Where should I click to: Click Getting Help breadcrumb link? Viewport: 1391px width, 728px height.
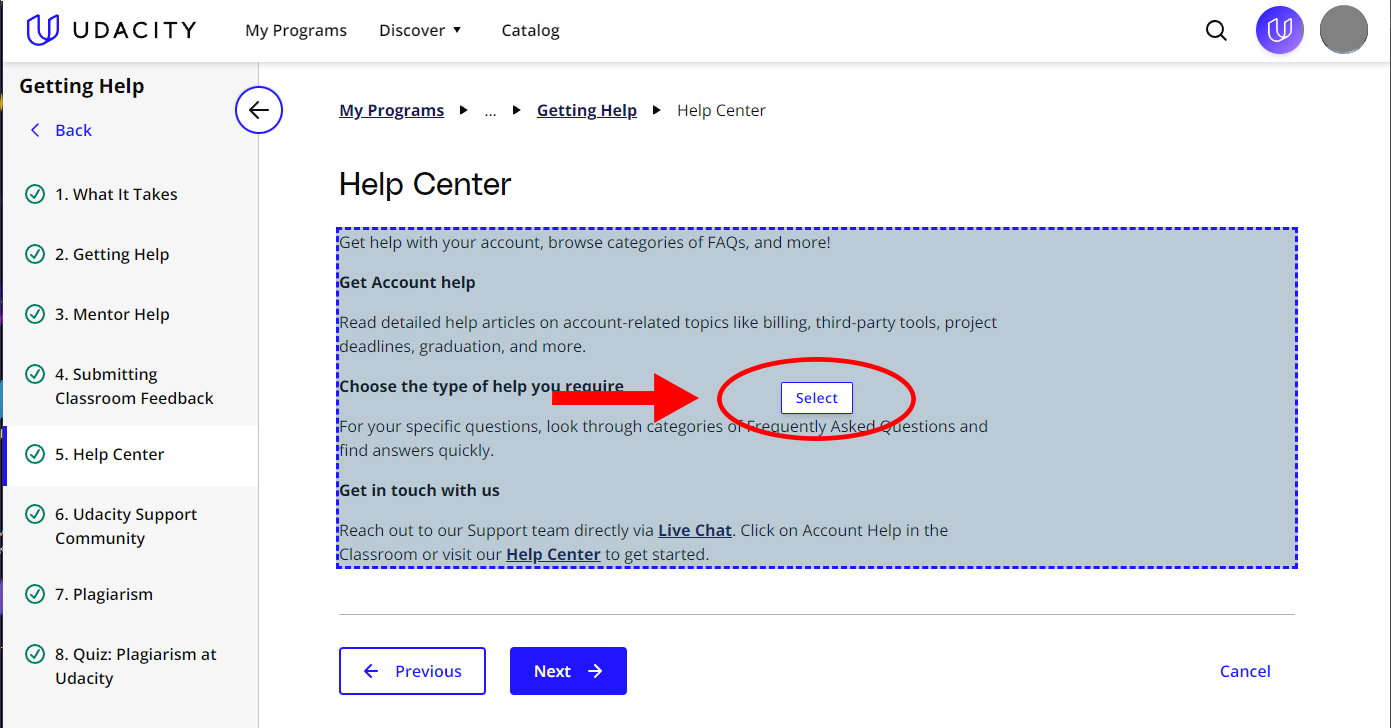pyautogui.click(x=587, y=111)
